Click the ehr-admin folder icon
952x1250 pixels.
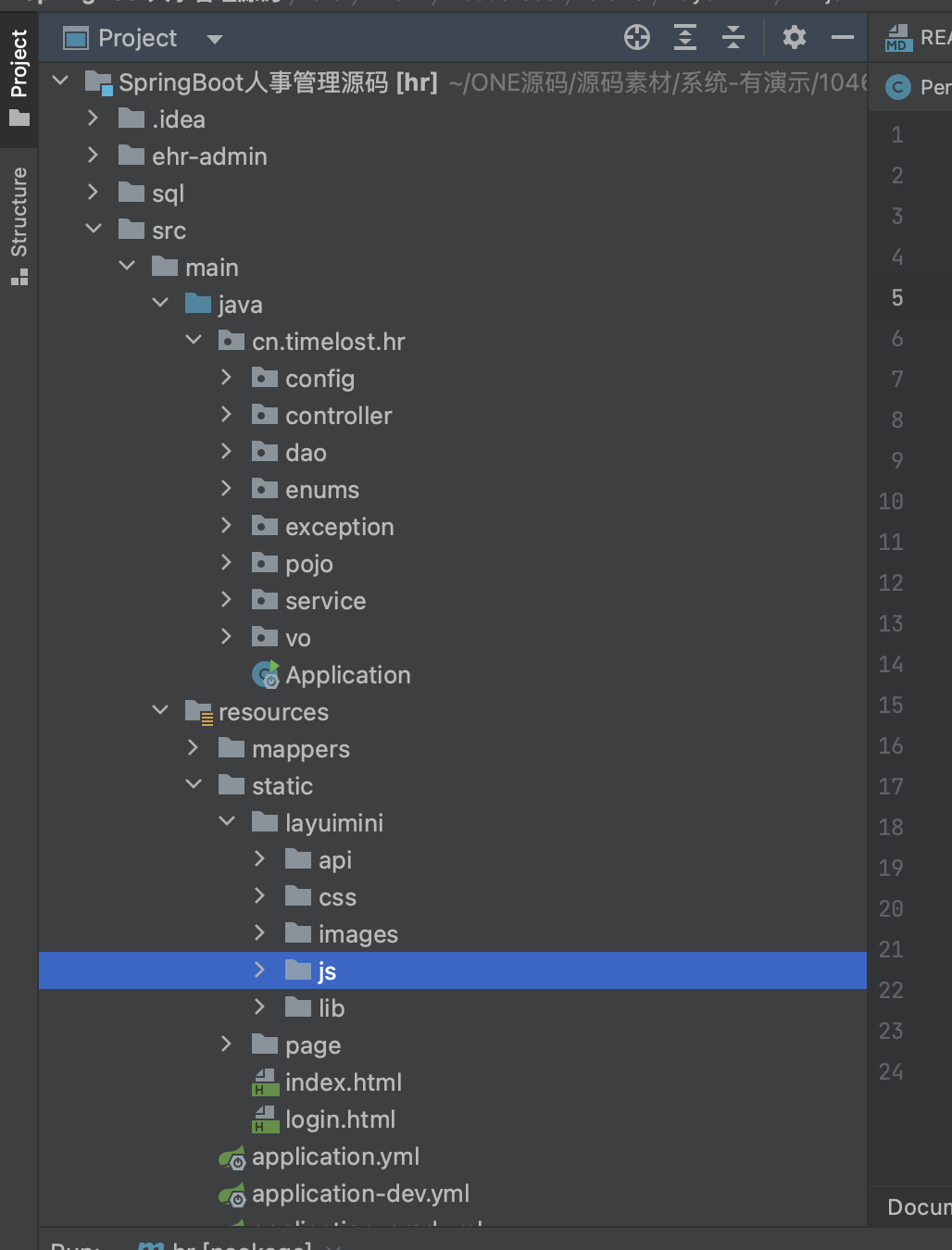tap(132, 156)
